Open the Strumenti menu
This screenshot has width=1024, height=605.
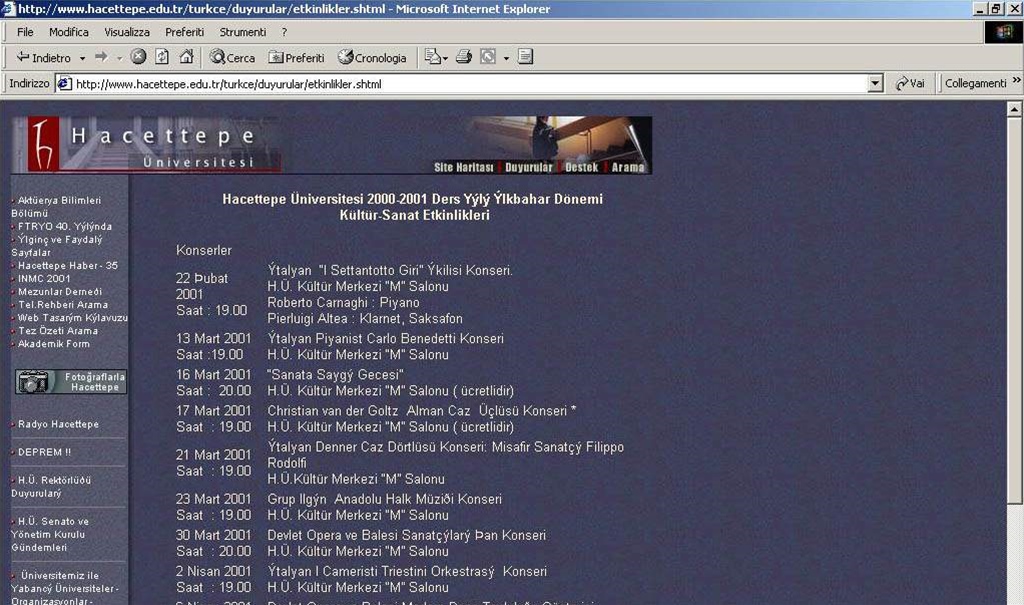[242, 32]
